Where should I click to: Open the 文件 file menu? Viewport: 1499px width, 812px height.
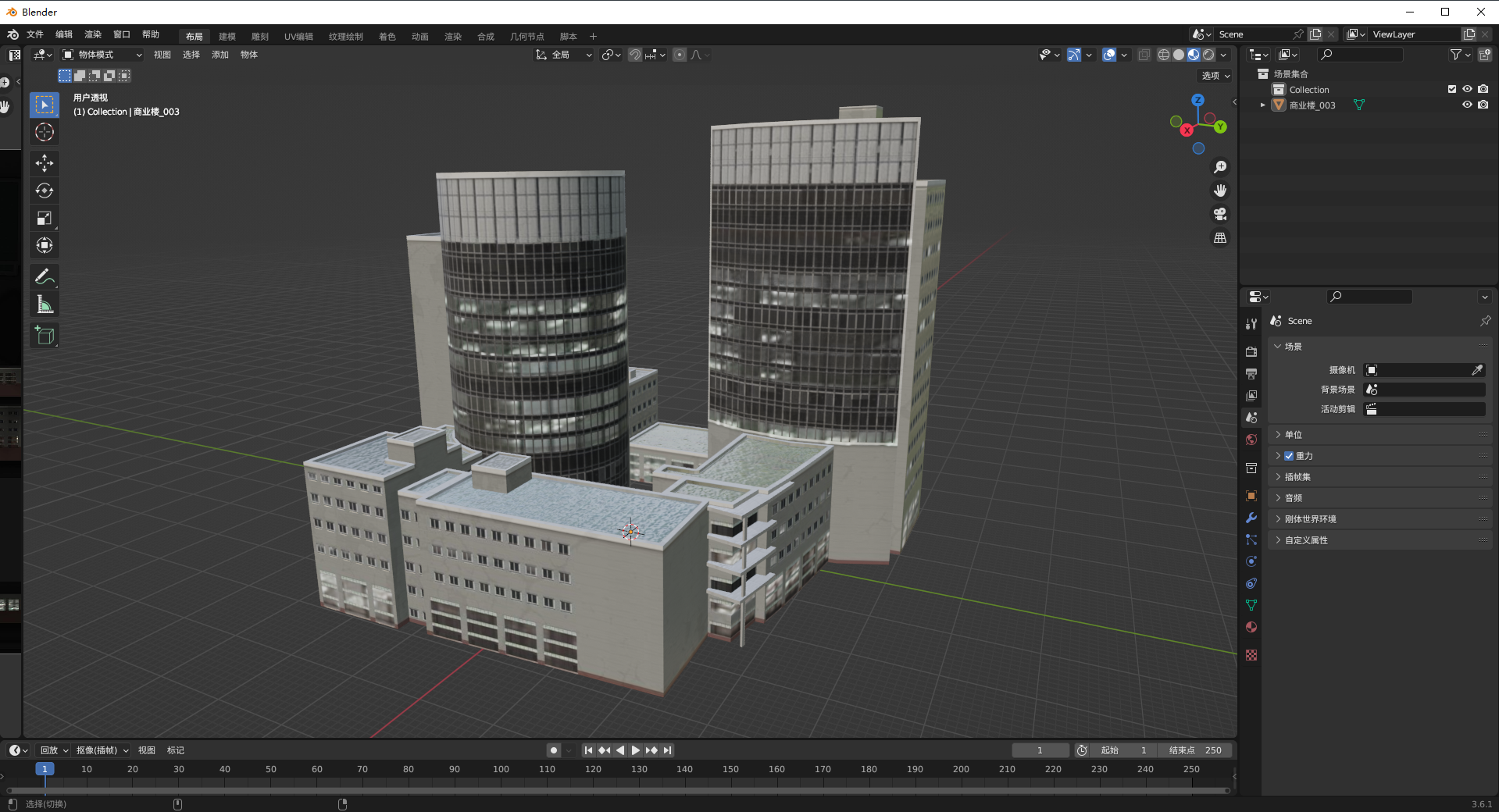point(35,34)
